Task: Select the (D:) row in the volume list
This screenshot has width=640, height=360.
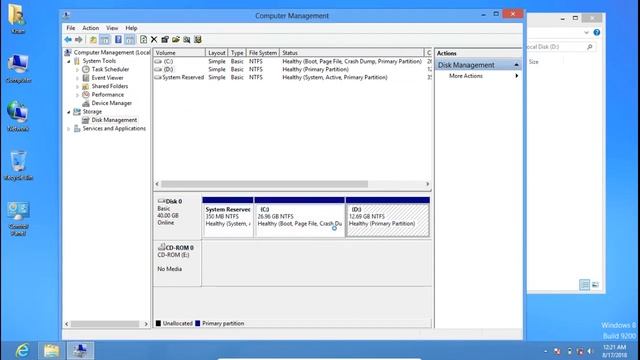Action: [x=292, y=69]
